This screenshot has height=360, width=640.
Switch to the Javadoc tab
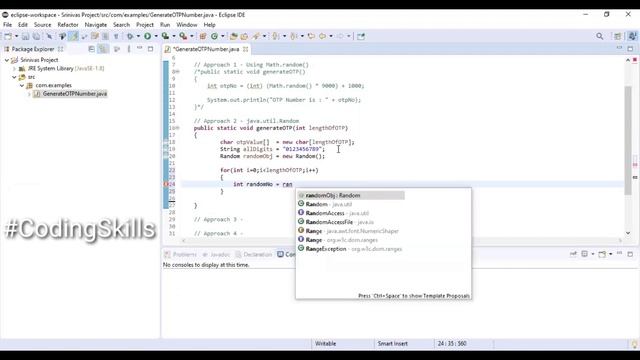216,254
